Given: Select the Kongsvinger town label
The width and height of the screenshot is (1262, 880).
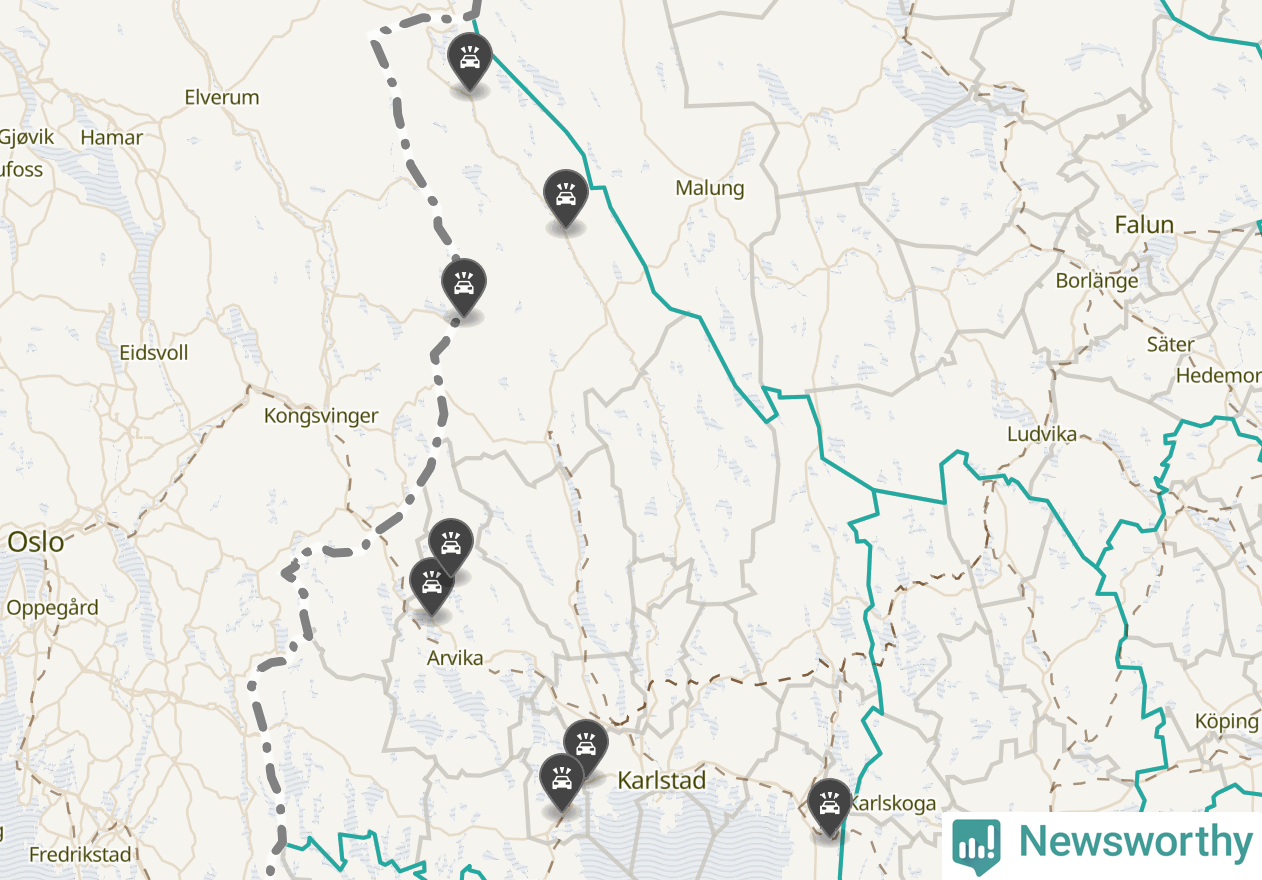Looking at the screenshot, I should point(321,416).
